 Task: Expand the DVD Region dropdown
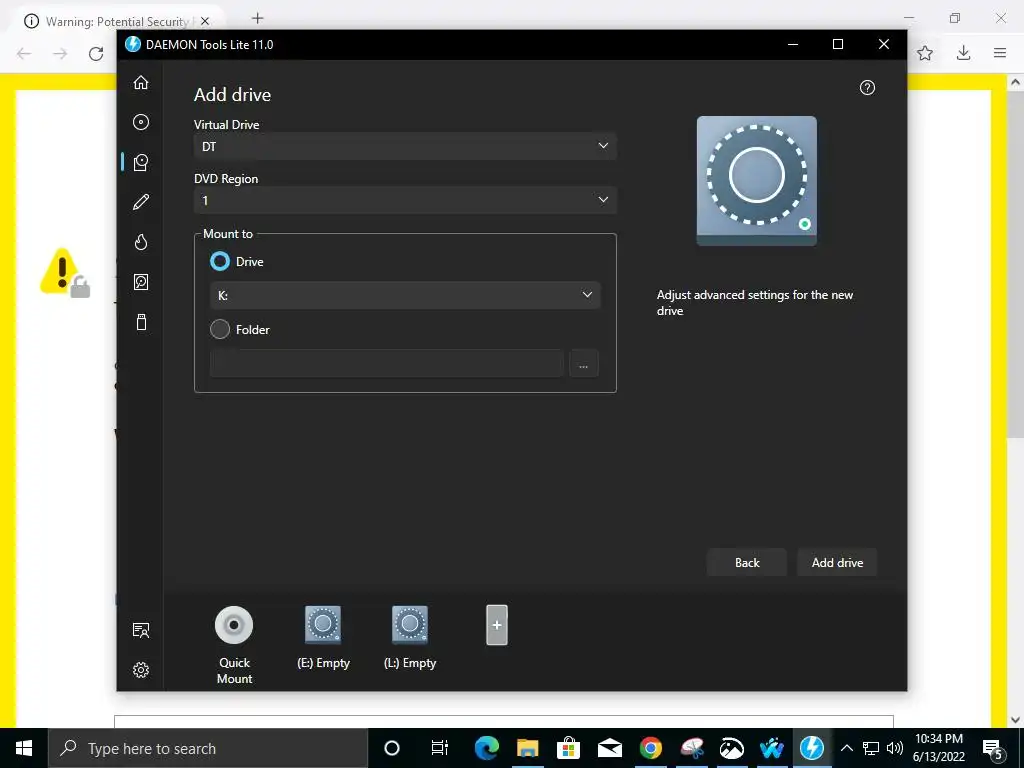pos(405,200)
